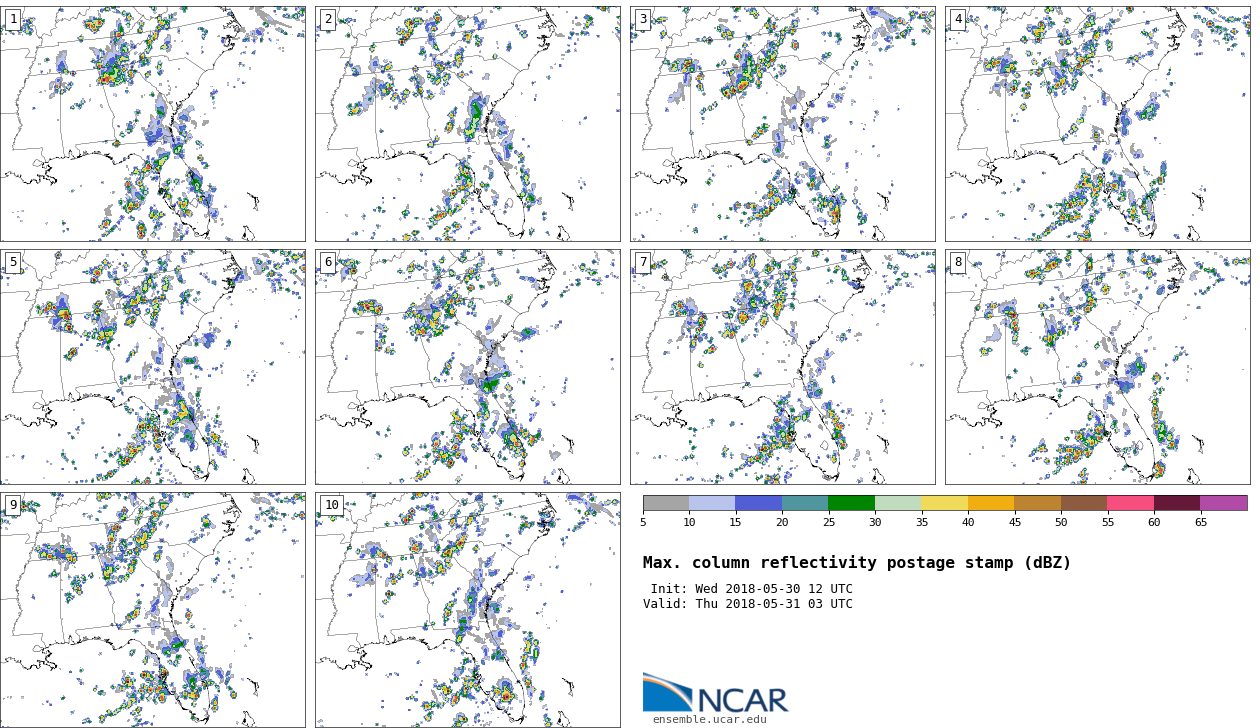Pick the dark green 25–30 dBZ swatch
The image size is (1260, 728).
(851, 503)
